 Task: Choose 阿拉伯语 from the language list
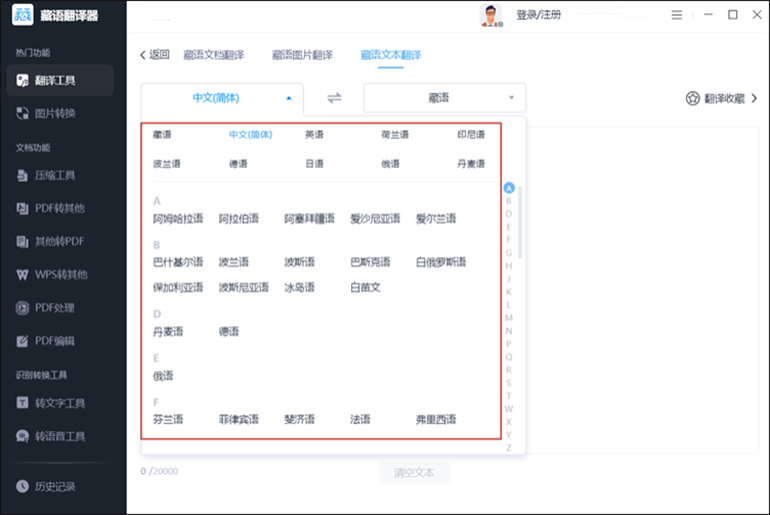pyautogui.click(x=239, y=218)
